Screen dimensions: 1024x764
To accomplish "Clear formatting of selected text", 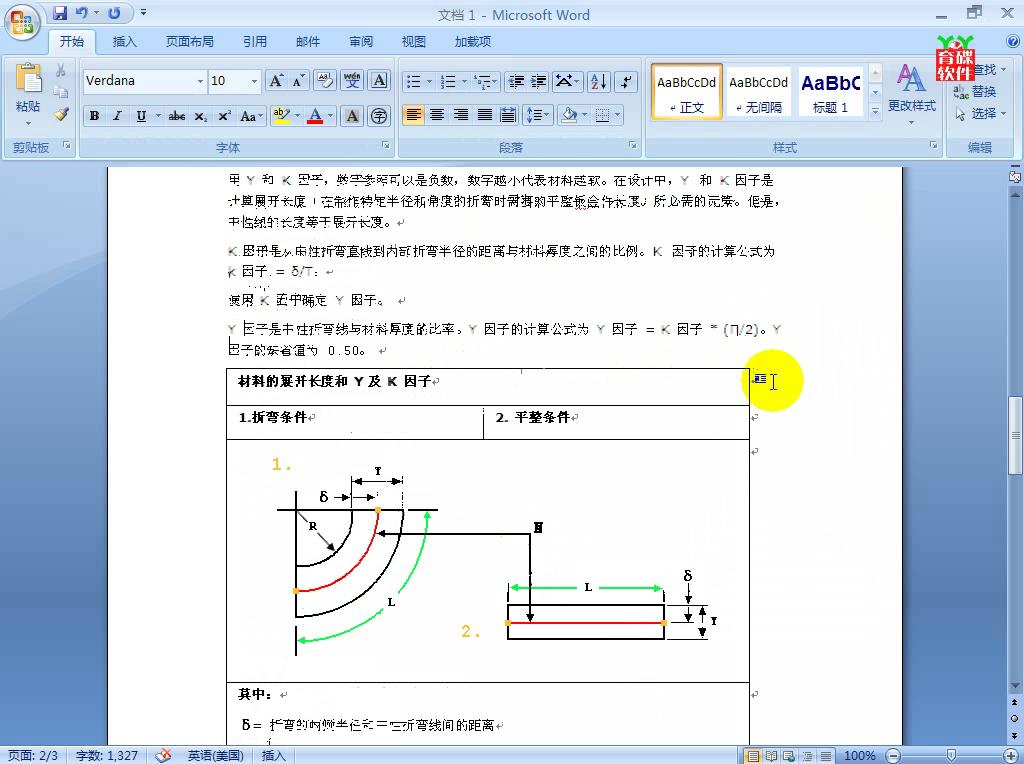I will 325,81.
